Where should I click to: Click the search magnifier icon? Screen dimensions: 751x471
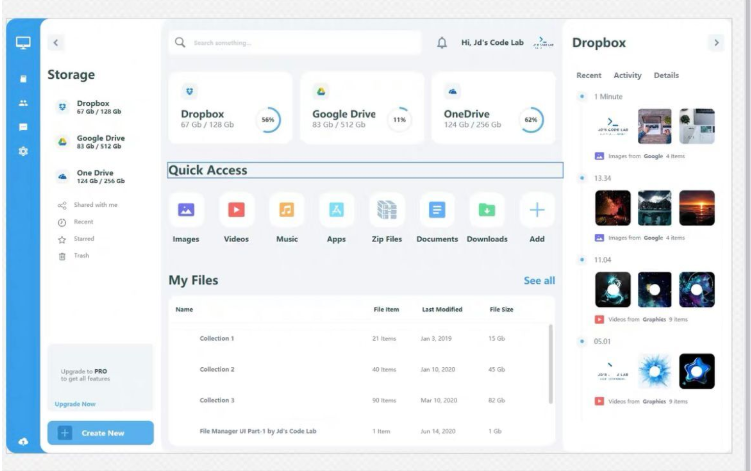(x=180, y=42)
